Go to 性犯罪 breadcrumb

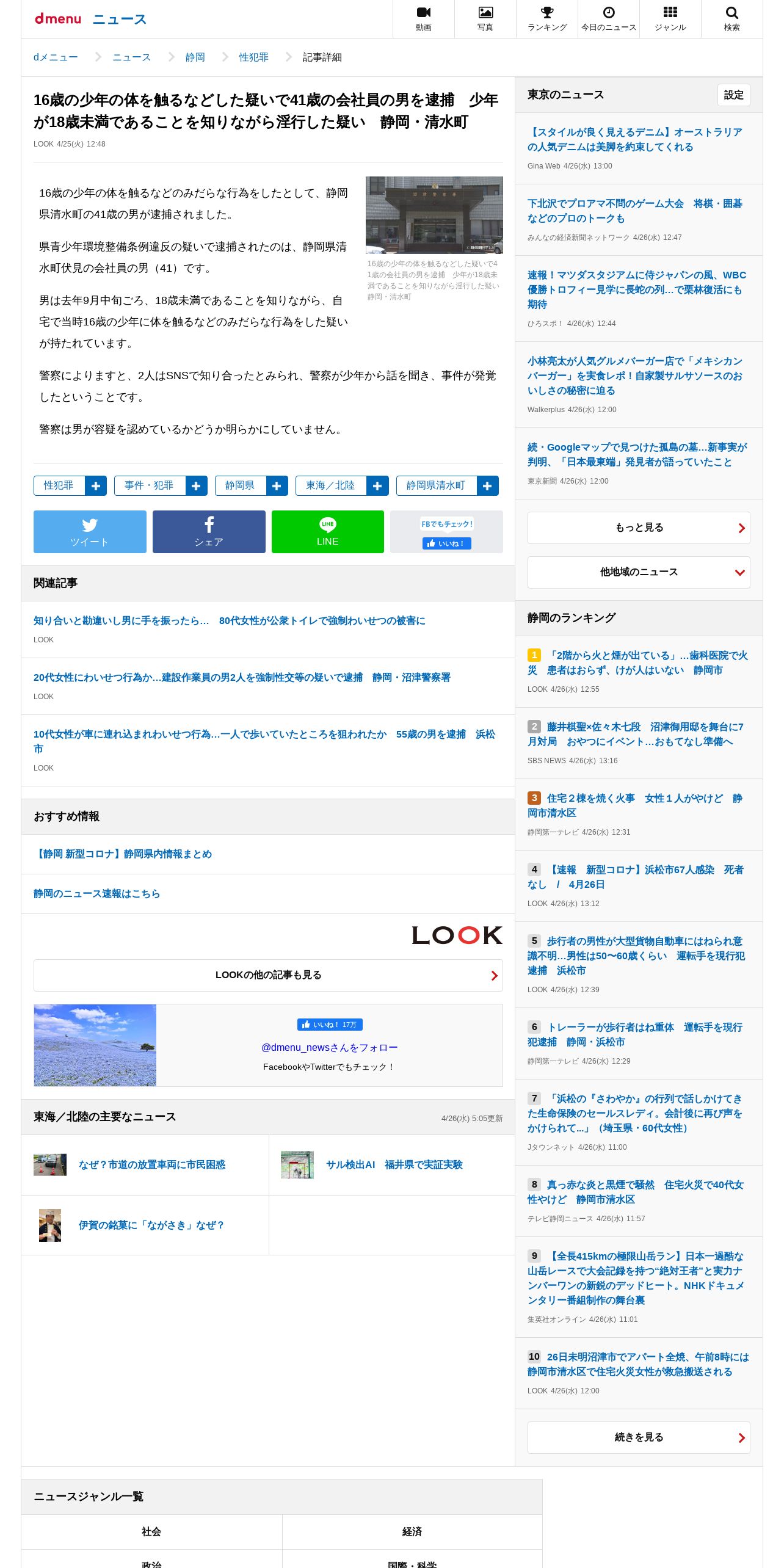254,57
